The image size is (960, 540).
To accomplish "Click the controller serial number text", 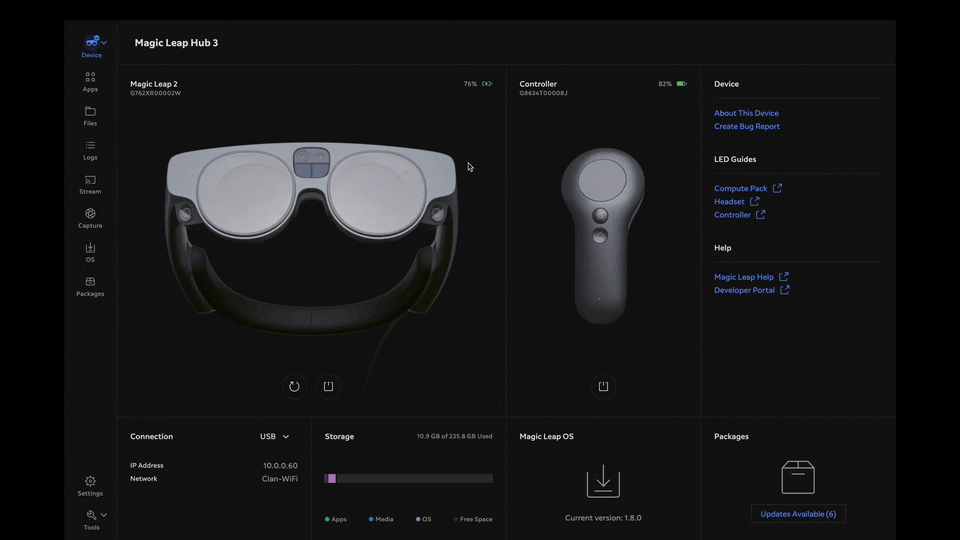I will pyautogui.click(x=544, y=94).
